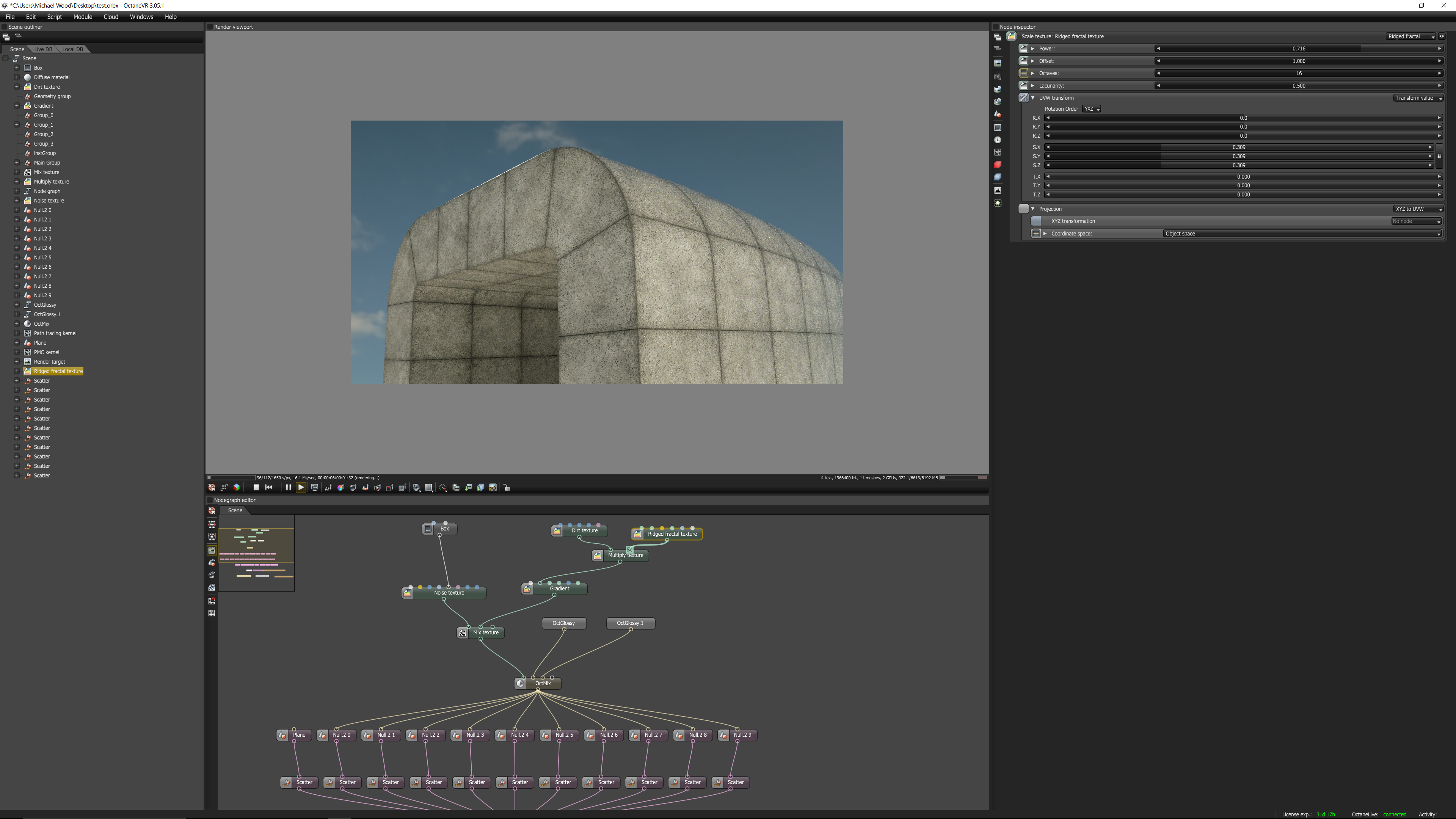Click the nodegraph minimap thumbnail
This screenshot has height=819, width=1456.
pos(256,553)
